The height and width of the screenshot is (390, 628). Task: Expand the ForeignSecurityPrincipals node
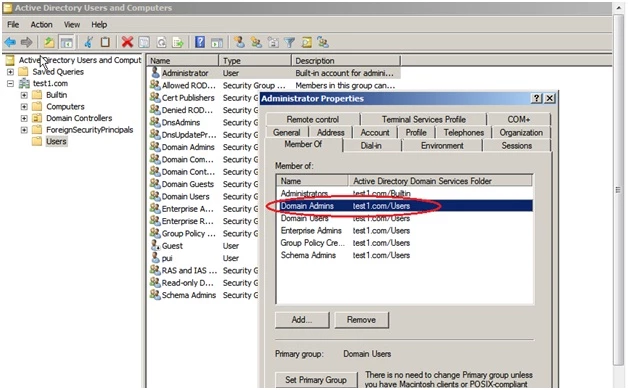(x=24, y=130)
